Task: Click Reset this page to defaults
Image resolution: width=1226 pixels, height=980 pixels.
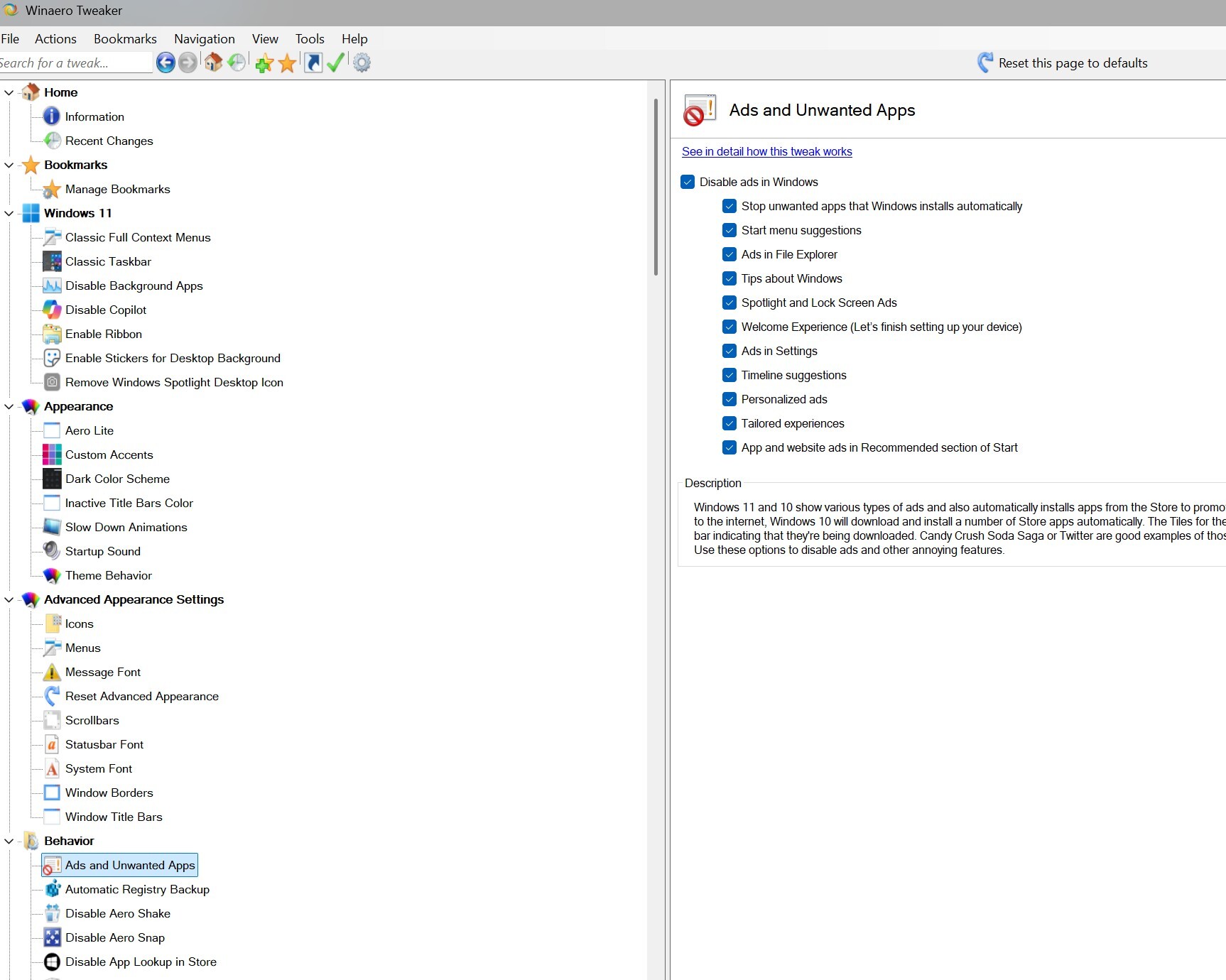Action: point(1072,63)
